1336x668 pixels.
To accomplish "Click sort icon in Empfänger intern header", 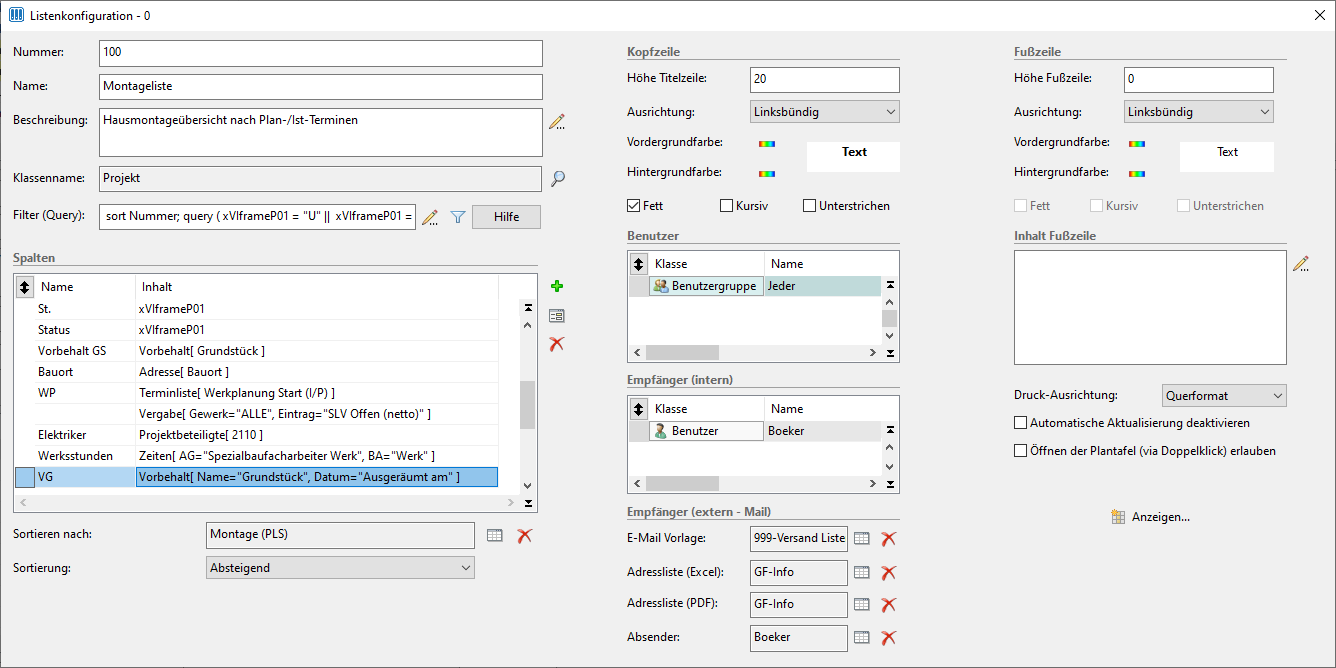I will tap(638, 409).
